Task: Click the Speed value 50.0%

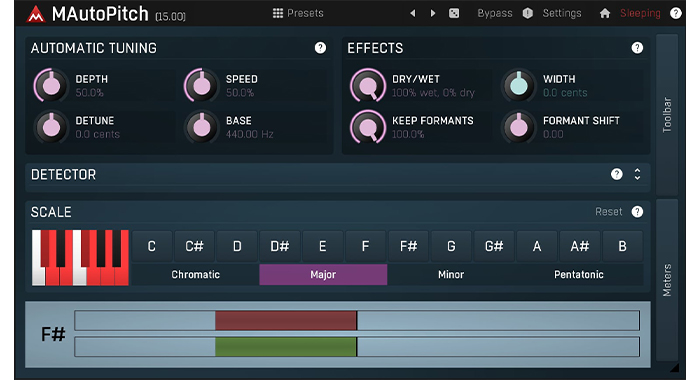Action: tap(240, 93)
